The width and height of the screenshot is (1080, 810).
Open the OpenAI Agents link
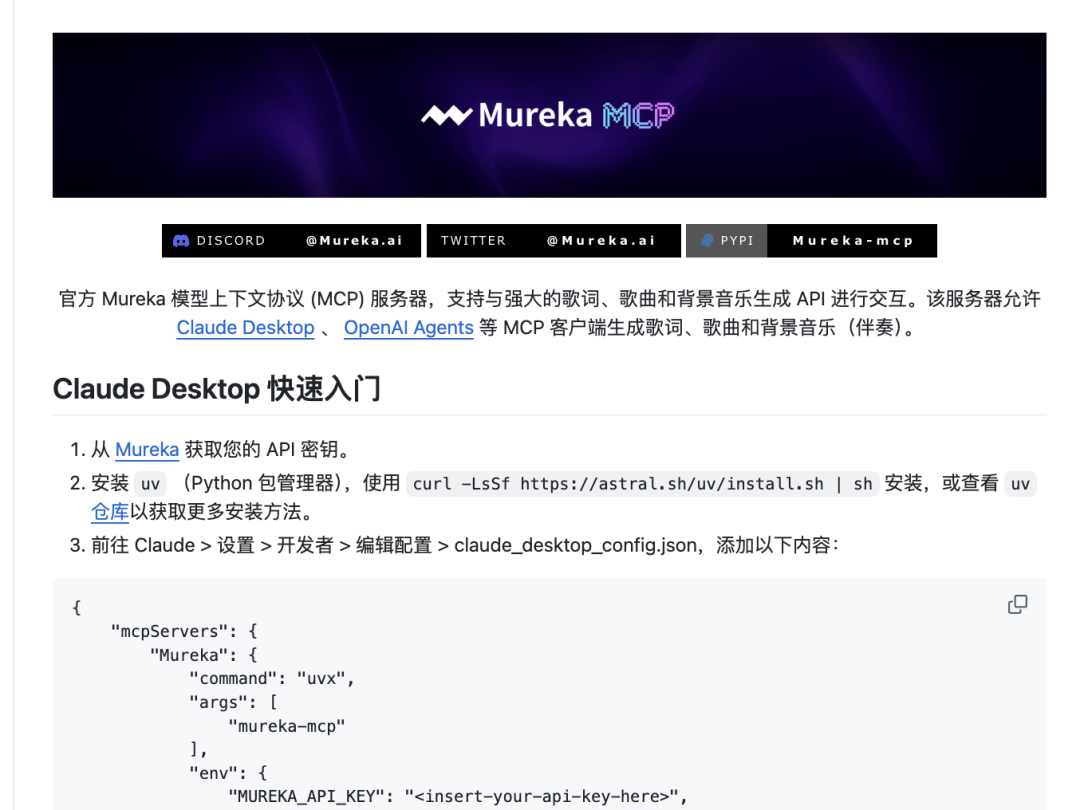(408, 327)
